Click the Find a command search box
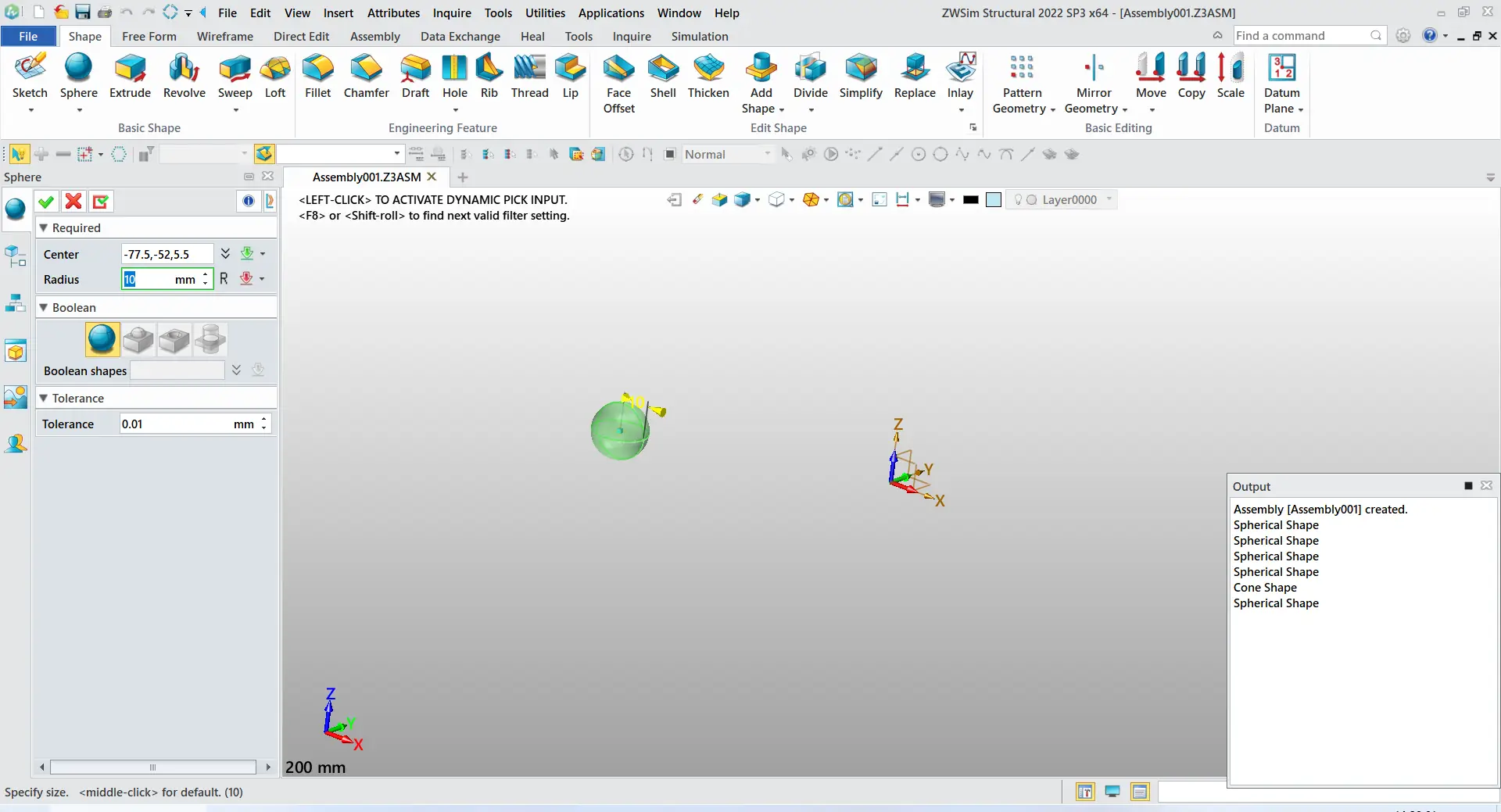The image size is (1501, 812). 1309,36
